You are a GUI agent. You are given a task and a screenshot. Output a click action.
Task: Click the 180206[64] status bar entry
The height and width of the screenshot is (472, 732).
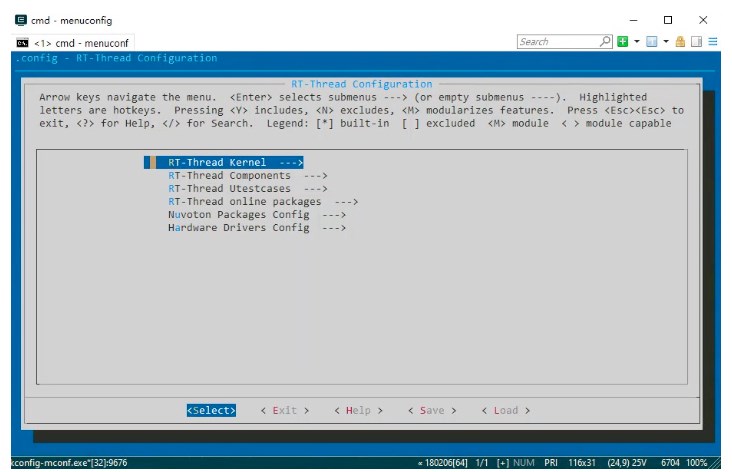click(443, 463)
